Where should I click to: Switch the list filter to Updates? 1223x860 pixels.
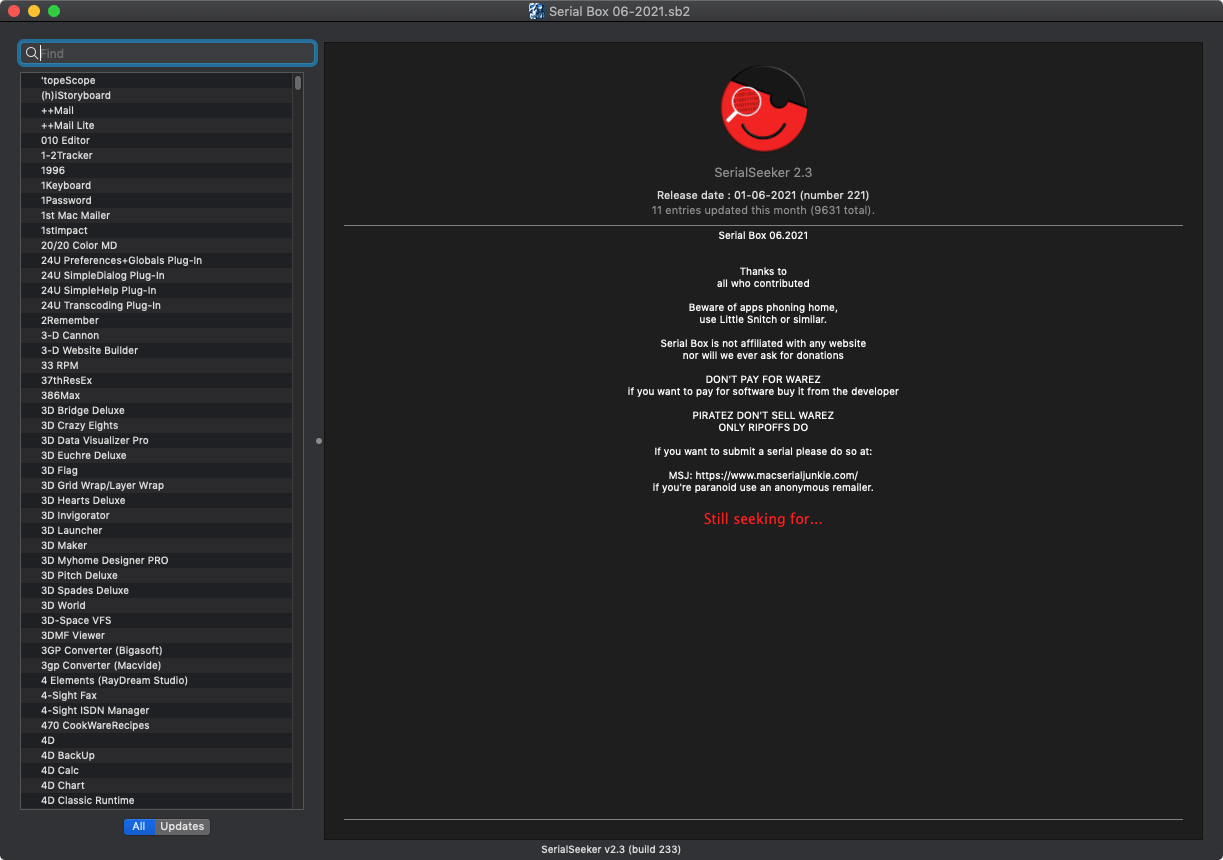coord(182,826)
